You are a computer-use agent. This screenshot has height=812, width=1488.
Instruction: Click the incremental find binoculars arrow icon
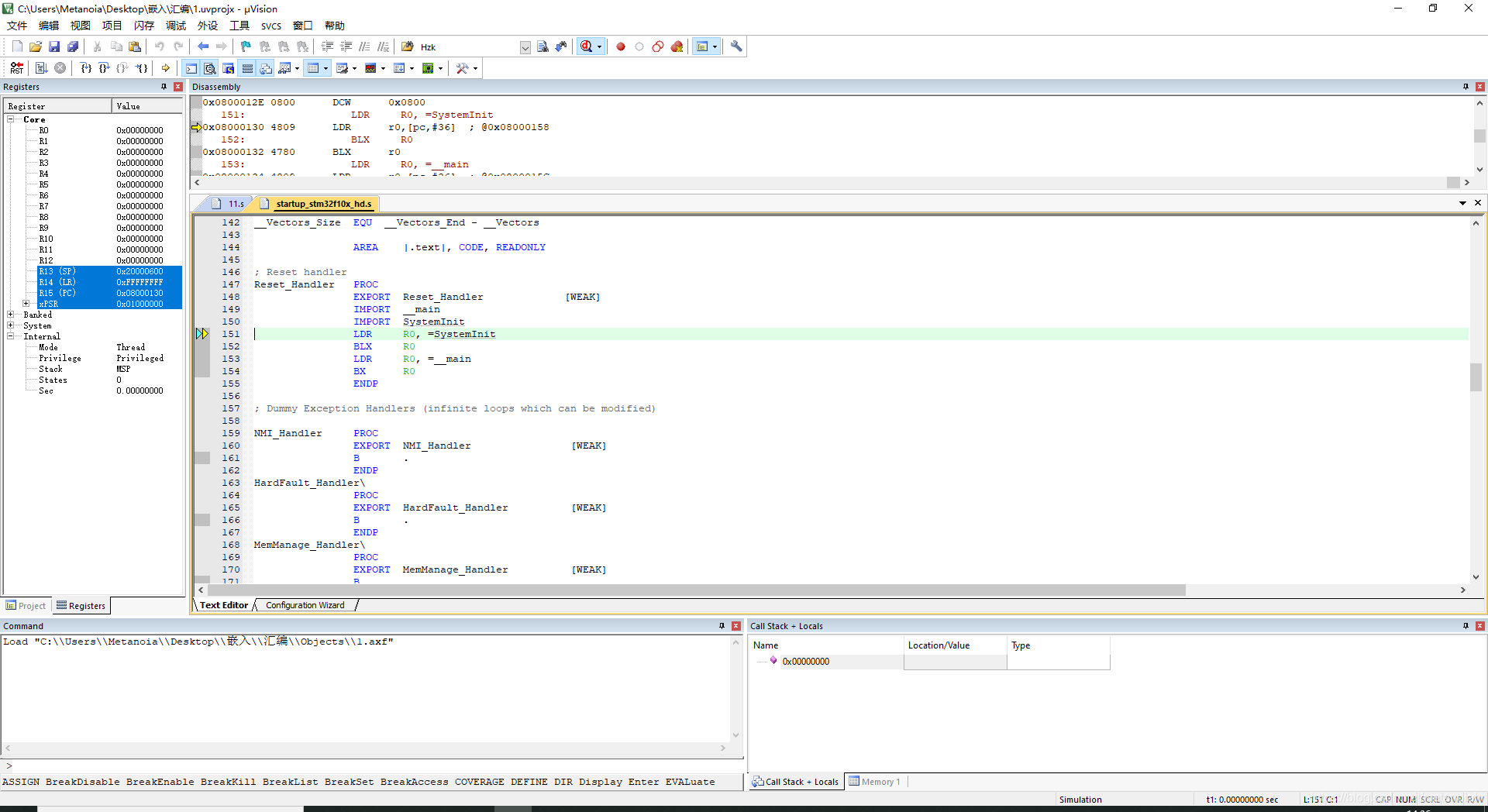click(561, 46)
